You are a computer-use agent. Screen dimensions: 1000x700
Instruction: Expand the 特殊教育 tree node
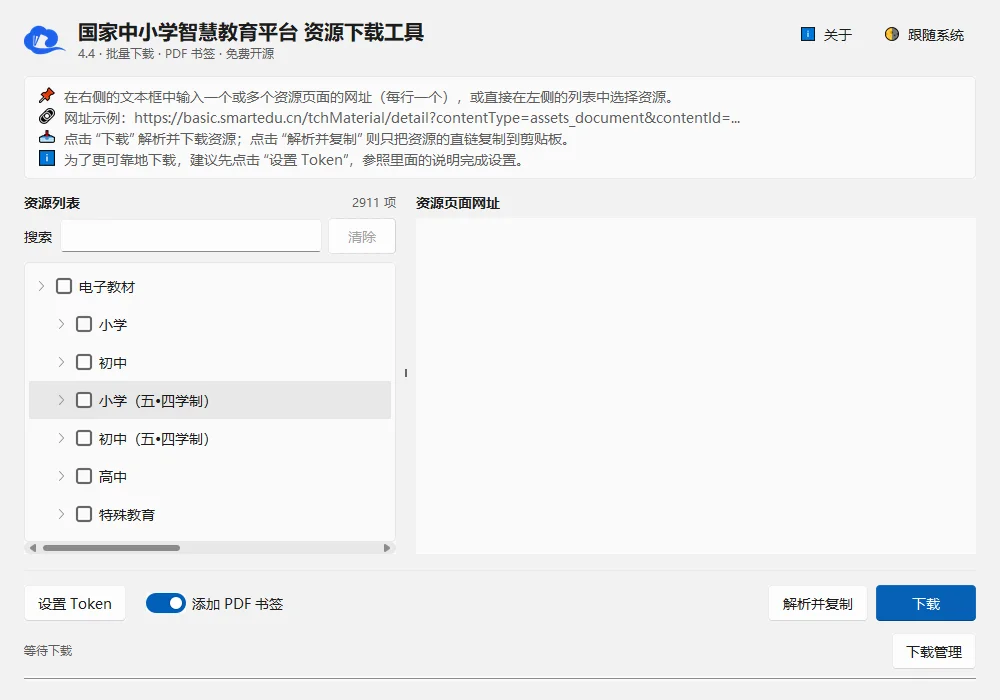[x=61, y=514]
